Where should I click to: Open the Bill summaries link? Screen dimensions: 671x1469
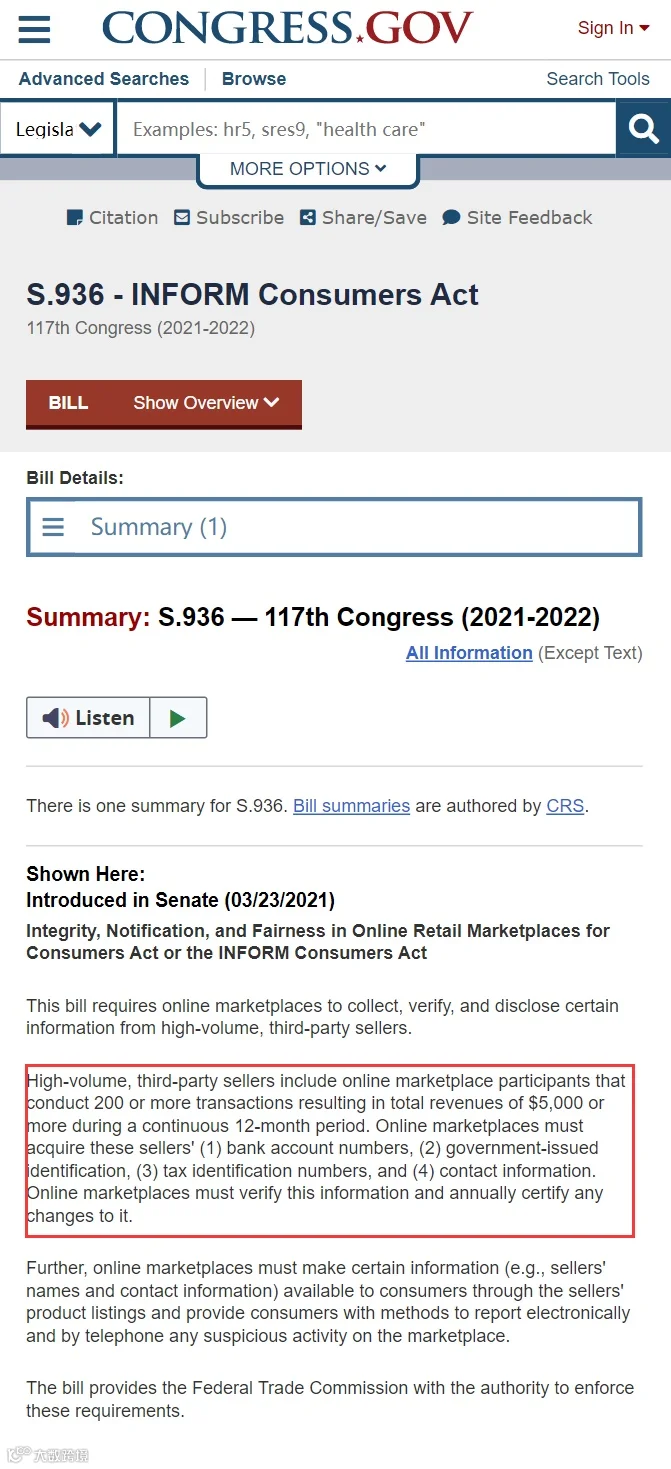coord(351,806)
